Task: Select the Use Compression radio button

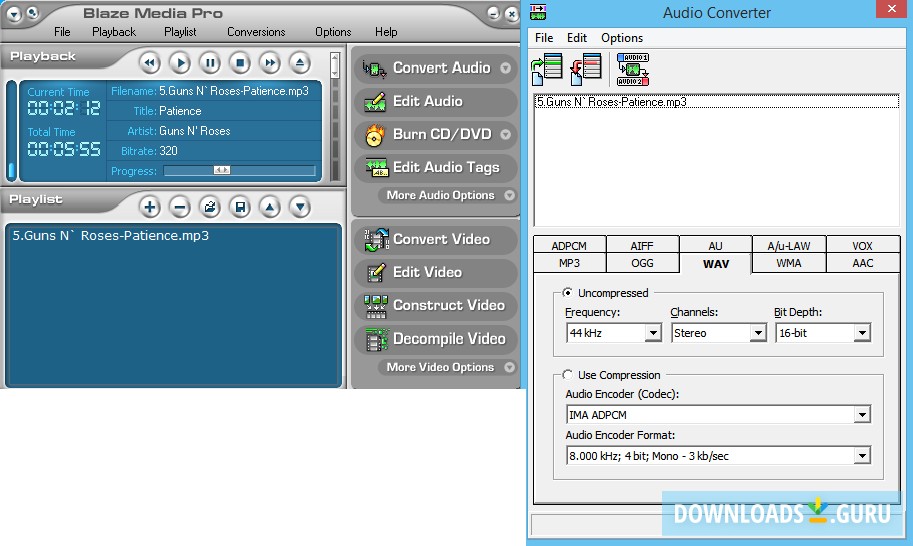Action: click(x=567, y=374)
